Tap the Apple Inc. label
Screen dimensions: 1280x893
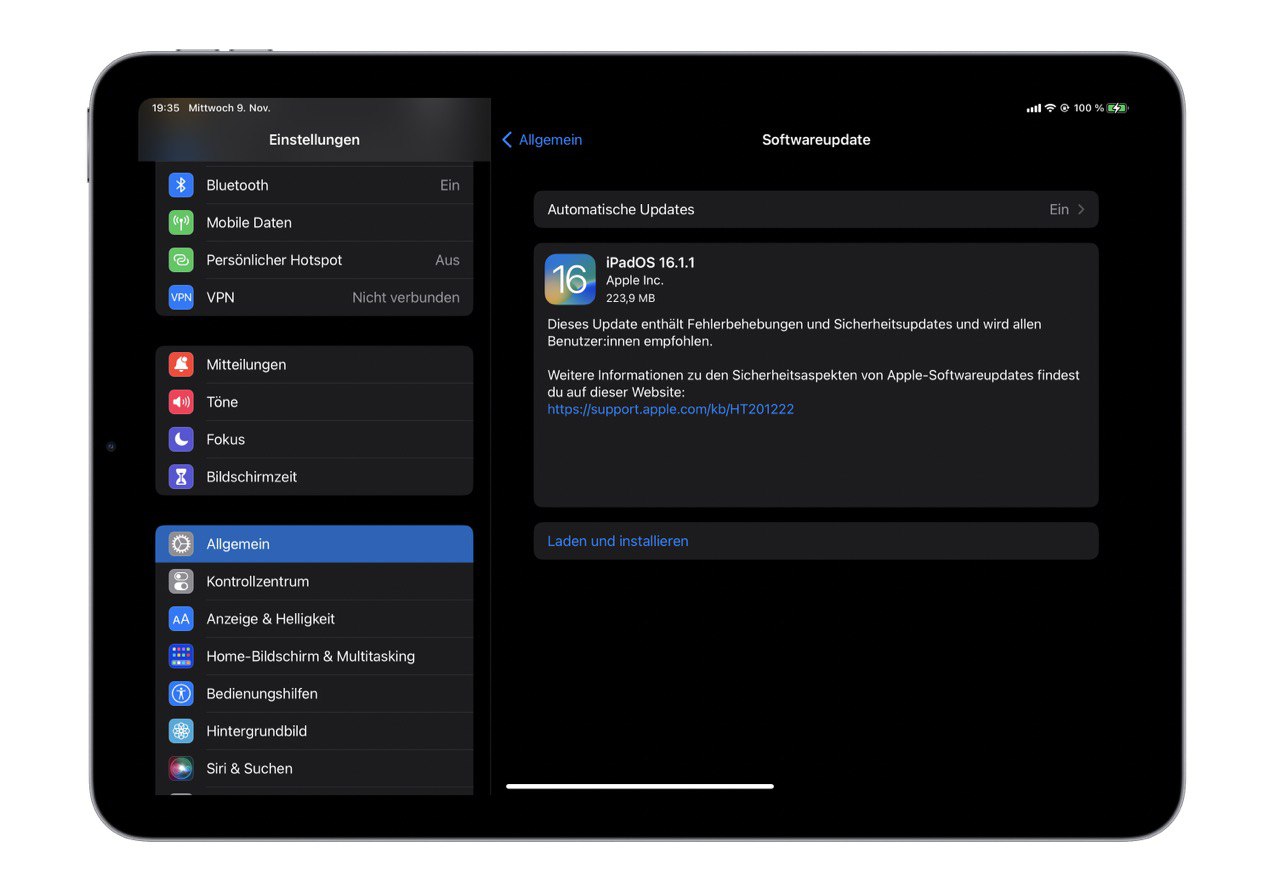[635, 281]
